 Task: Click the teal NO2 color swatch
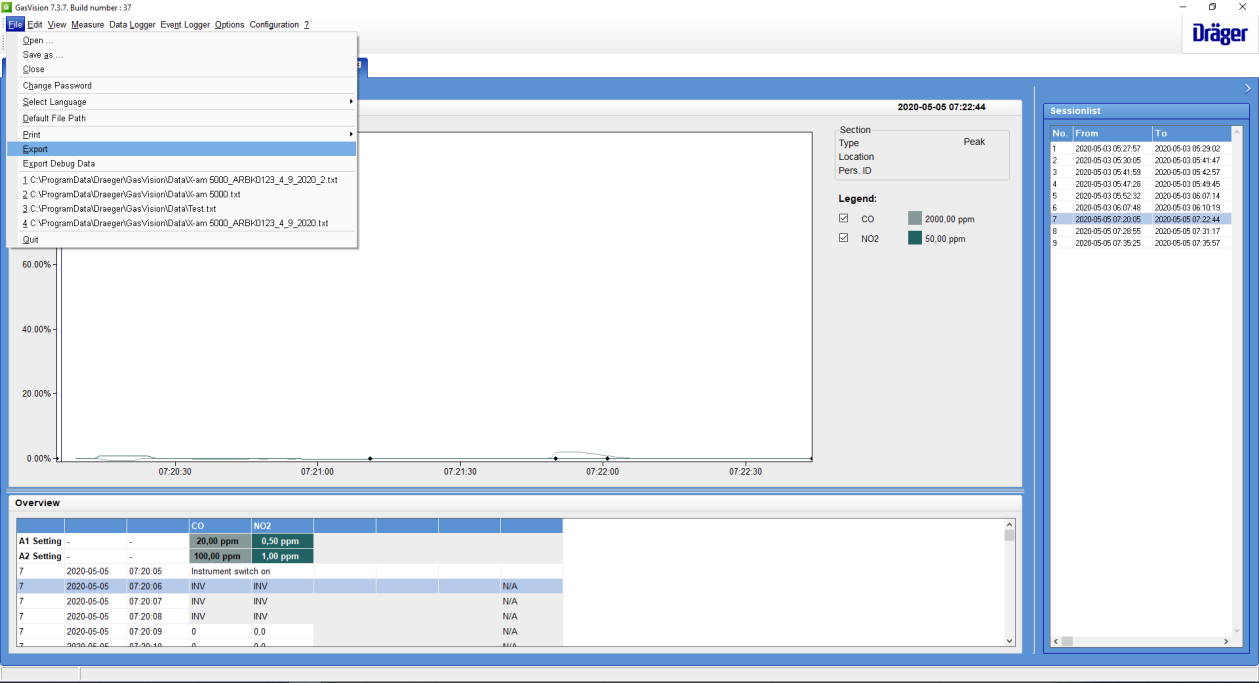[x=914, y=239]
